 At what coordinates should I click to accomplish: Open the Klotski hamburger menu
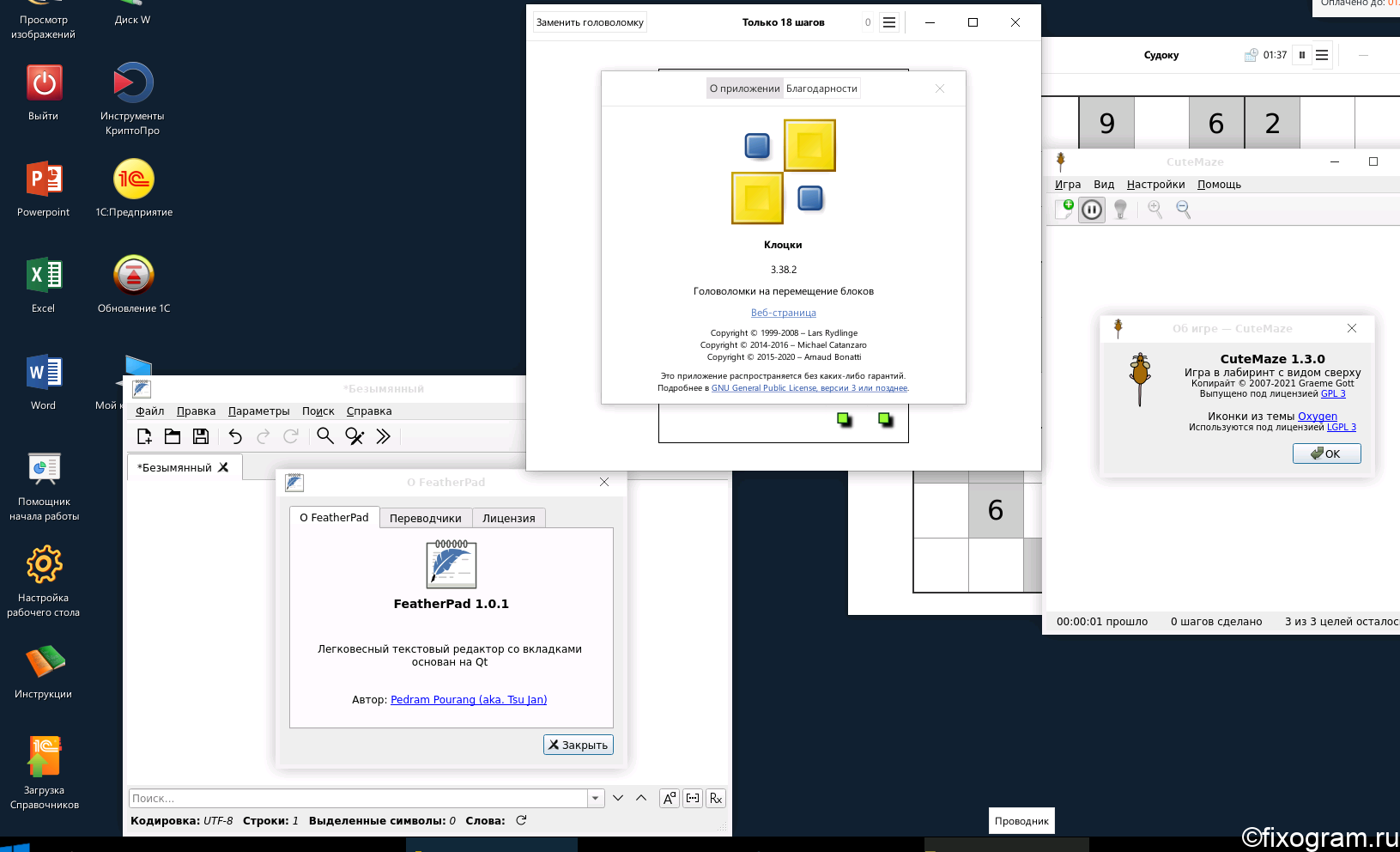point(889,22)
